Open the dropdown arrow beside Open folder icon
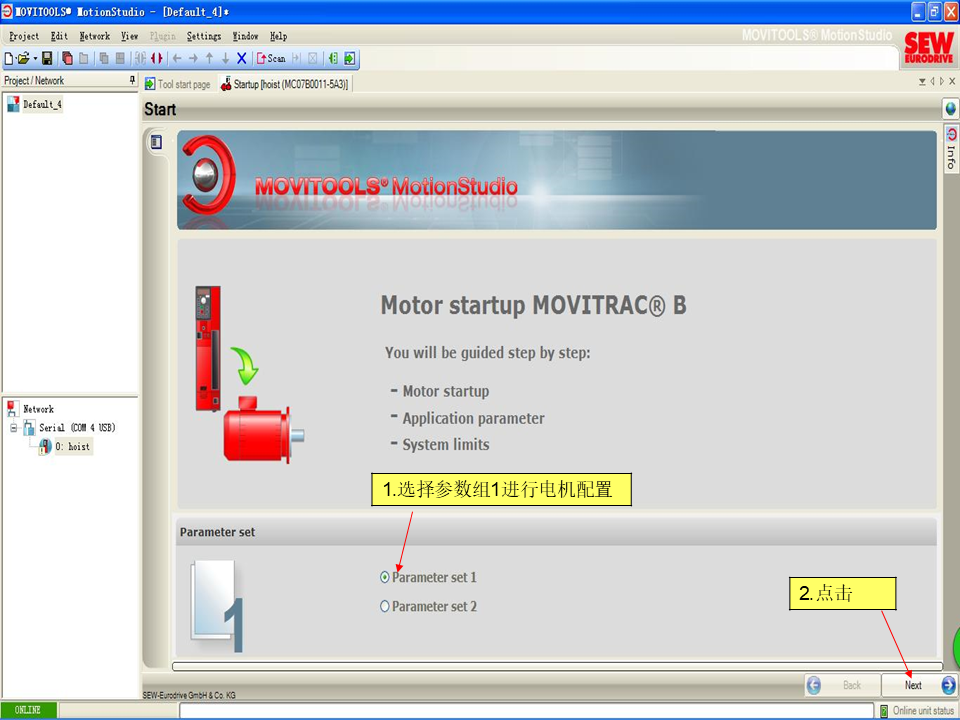This screenshot has height=720, width=960. (35, 59)
